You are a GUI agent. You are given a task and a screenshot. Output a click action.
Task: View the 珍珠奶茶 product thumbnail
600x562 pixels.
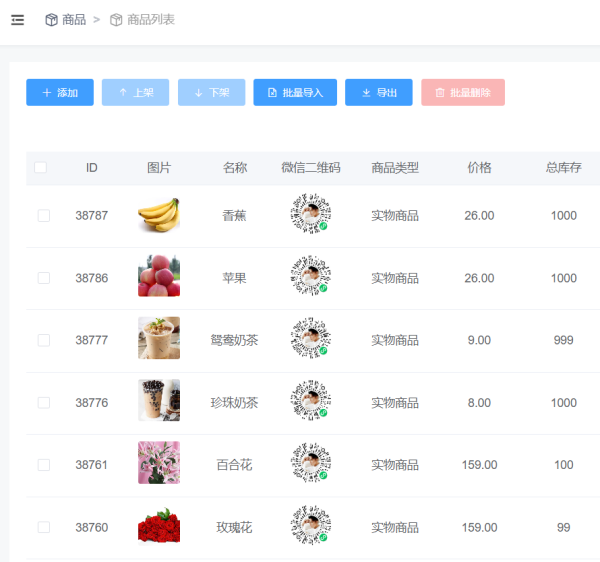158,401
